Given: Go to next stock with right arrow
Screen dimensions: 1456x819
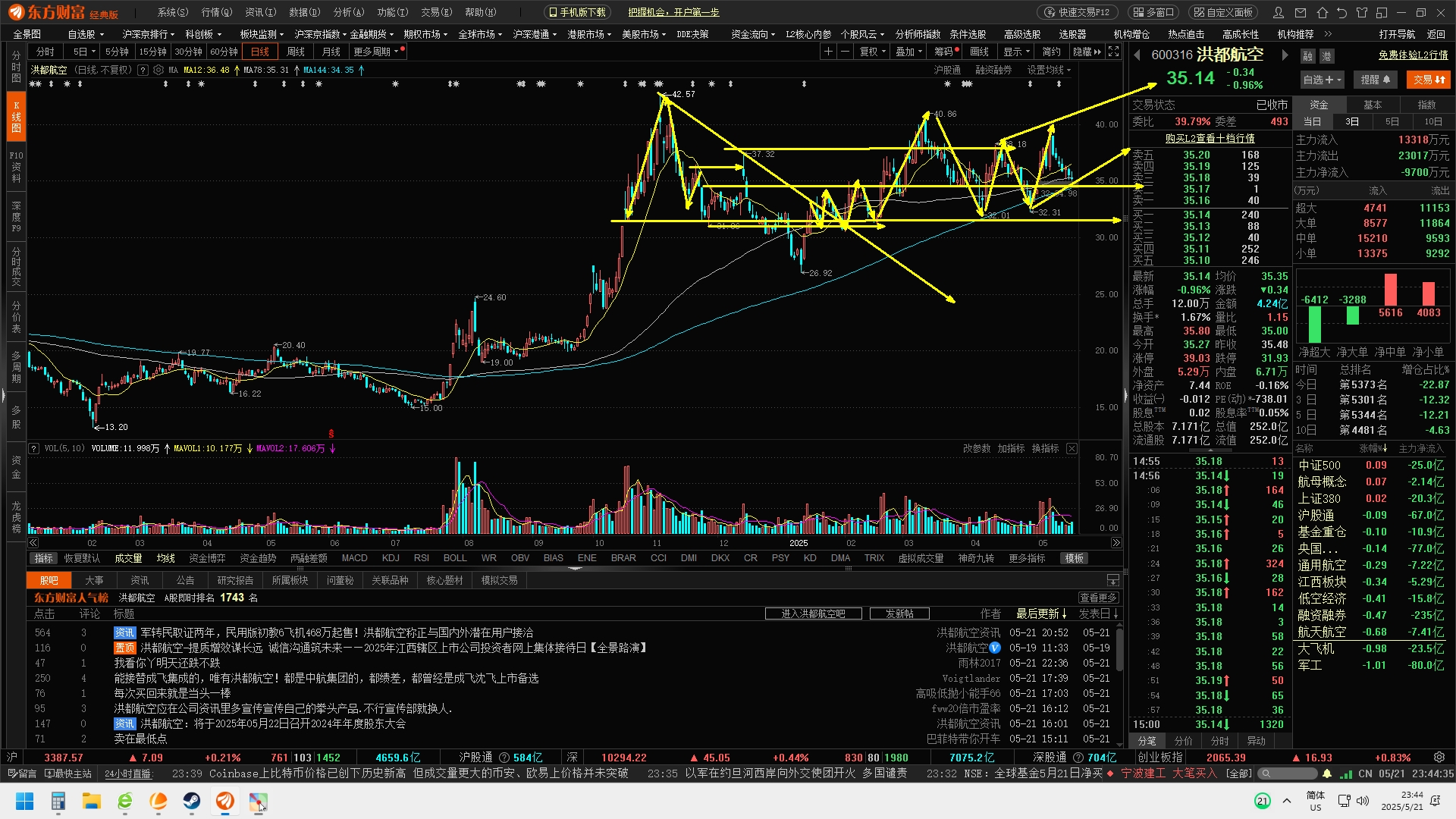Looking at the screenshot, I should coord(1285,55).
